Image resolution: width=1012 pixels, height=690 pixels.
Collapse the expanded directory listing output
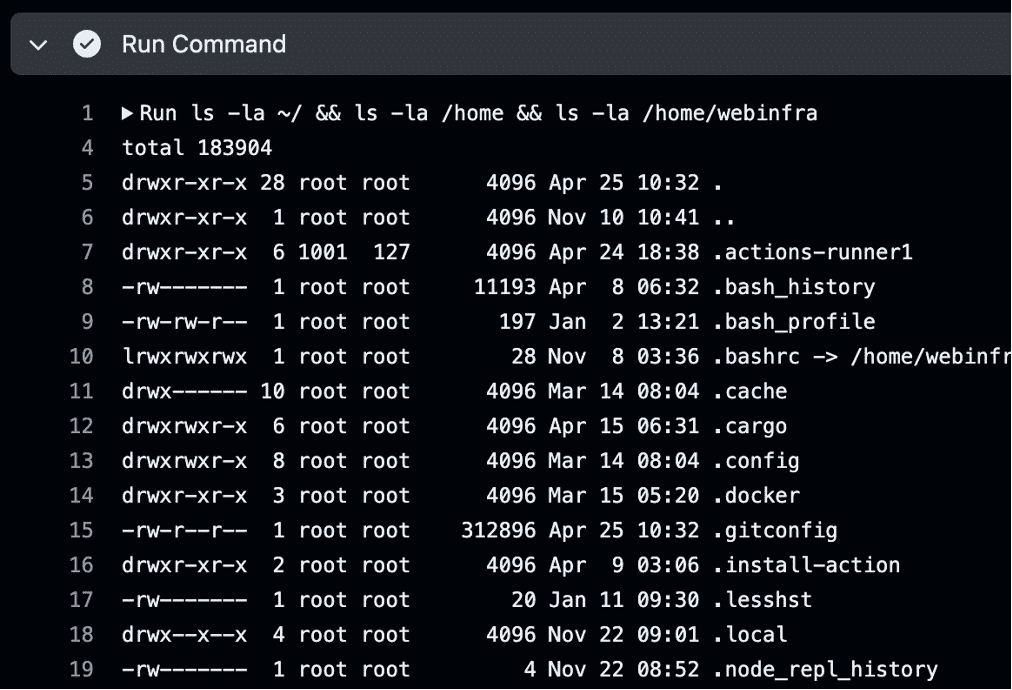[128, 113]
